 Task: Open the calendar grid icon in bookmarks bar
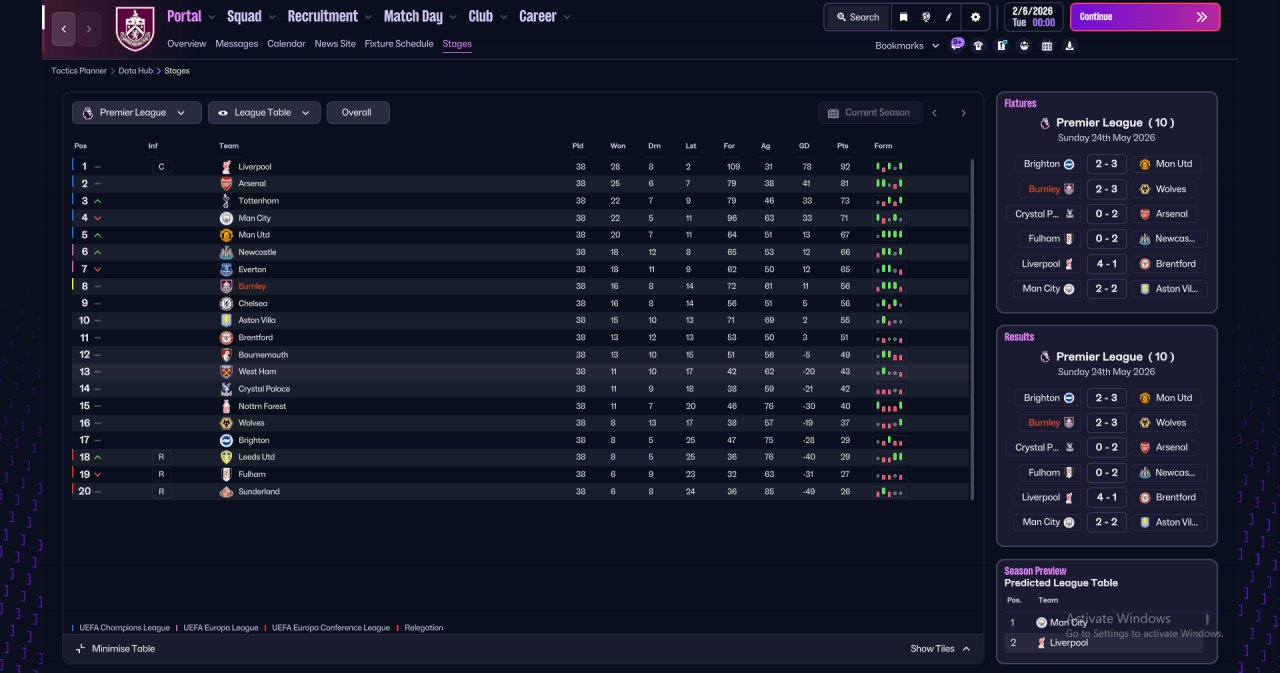pyautogui.click(x=1047, y=45)
